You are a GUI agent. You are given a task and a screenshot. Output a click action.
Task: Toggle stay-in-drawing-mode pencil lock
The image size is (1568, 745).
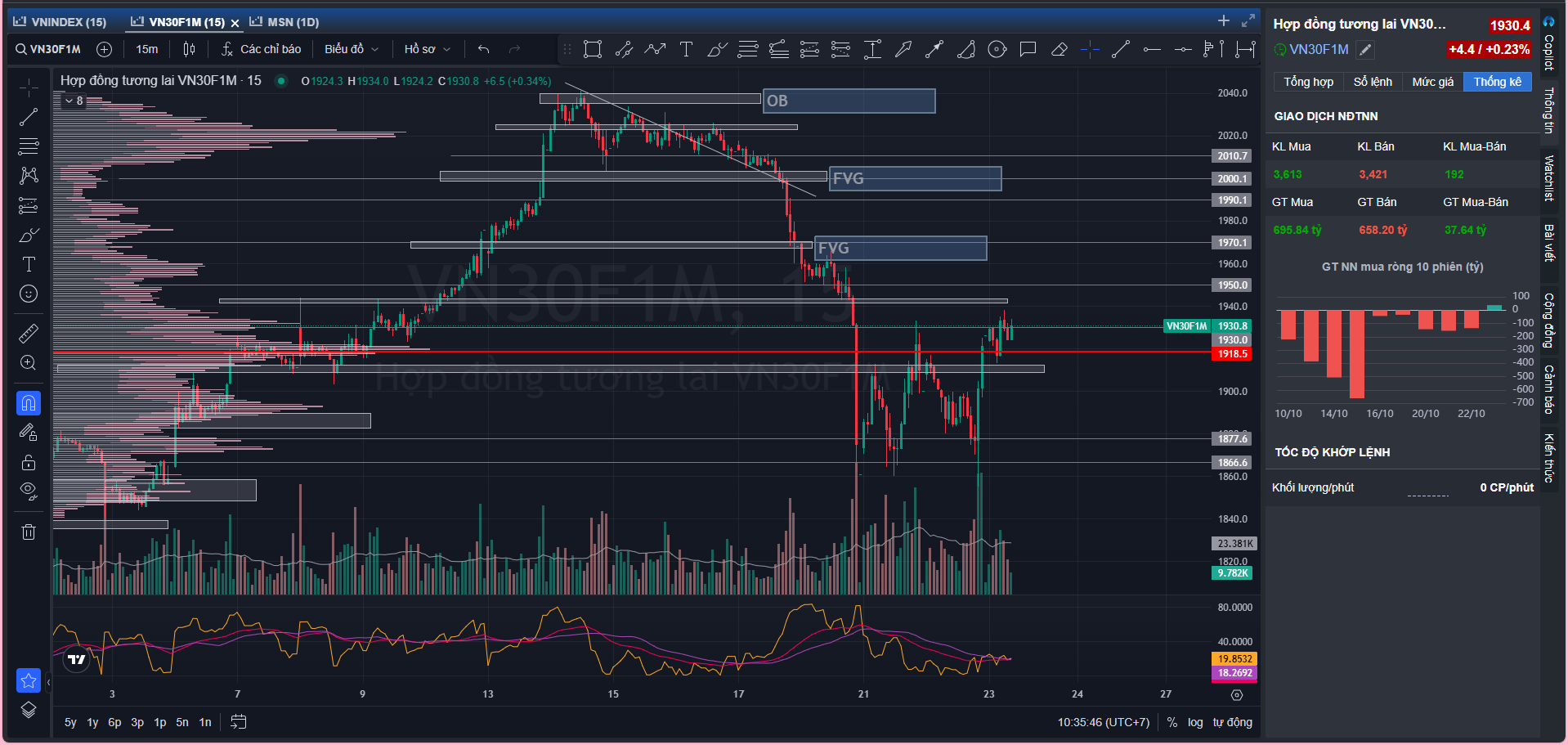[x=29, y=433]
